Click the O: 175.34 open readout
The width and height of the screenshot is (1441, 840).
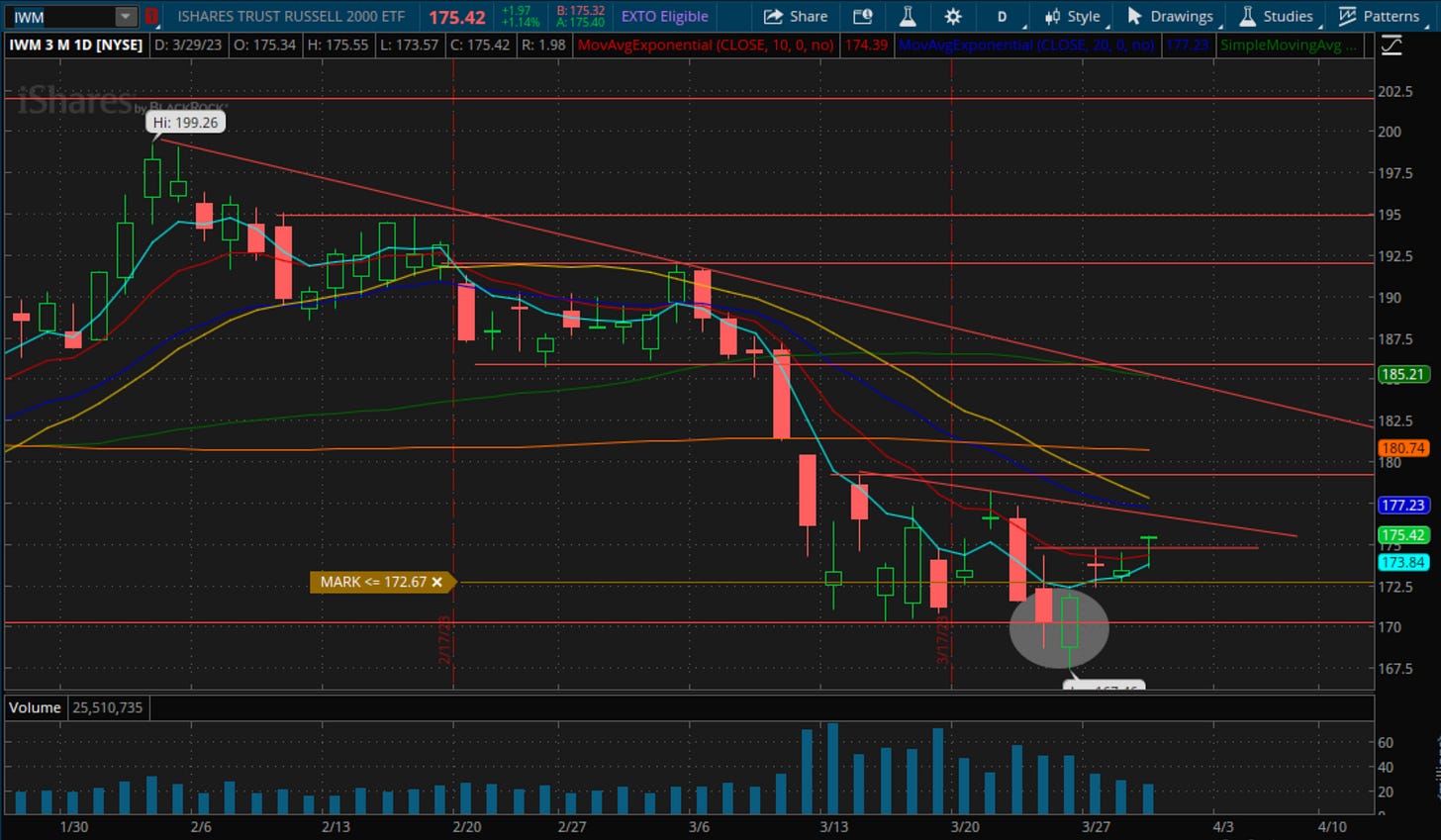pos(264,45)
